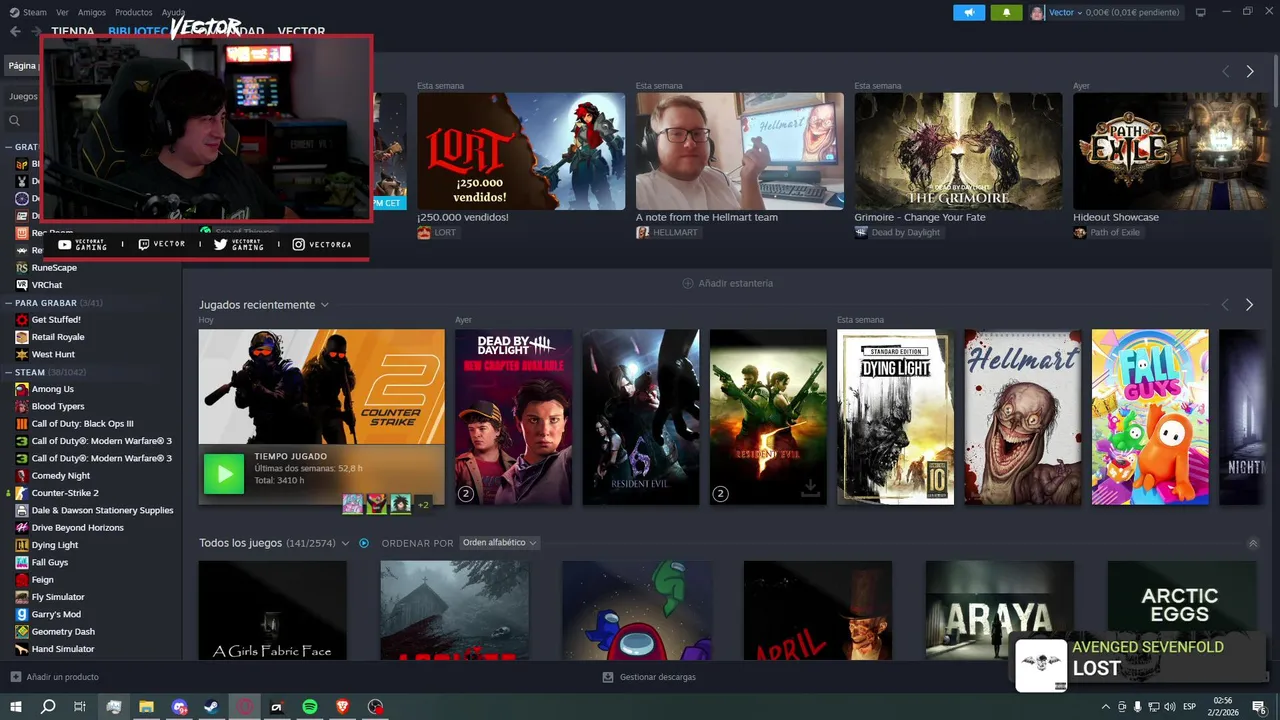
Task: Open the Grimoire - Change Your Fate card
Action: (958, 151)
